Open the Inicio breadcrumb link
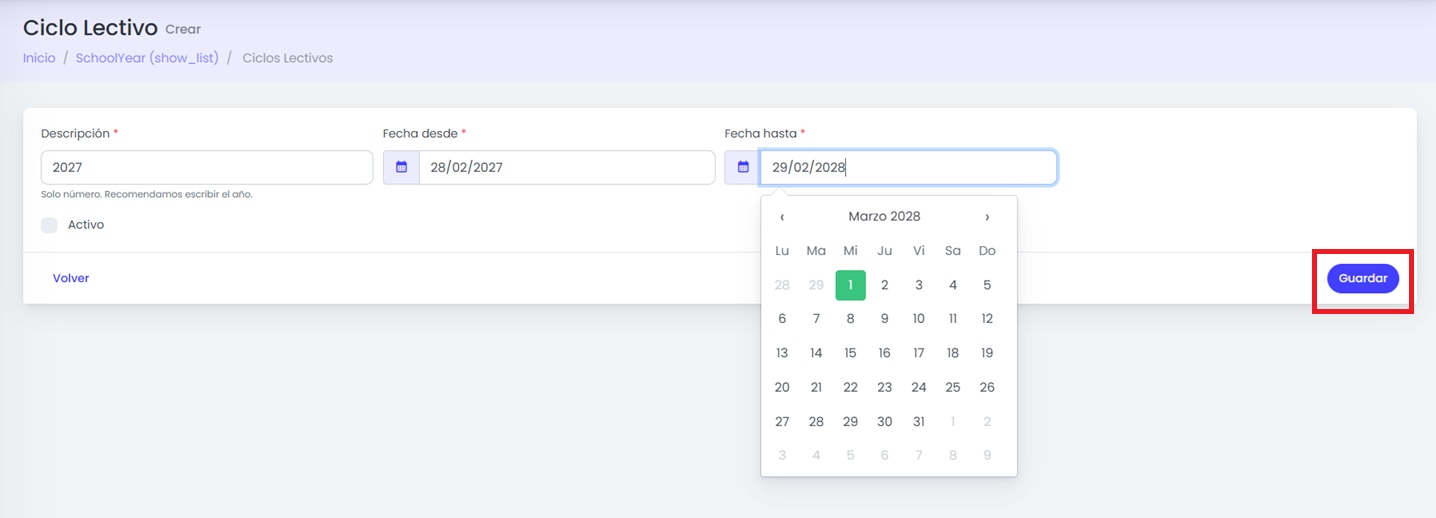 point(39,58)
